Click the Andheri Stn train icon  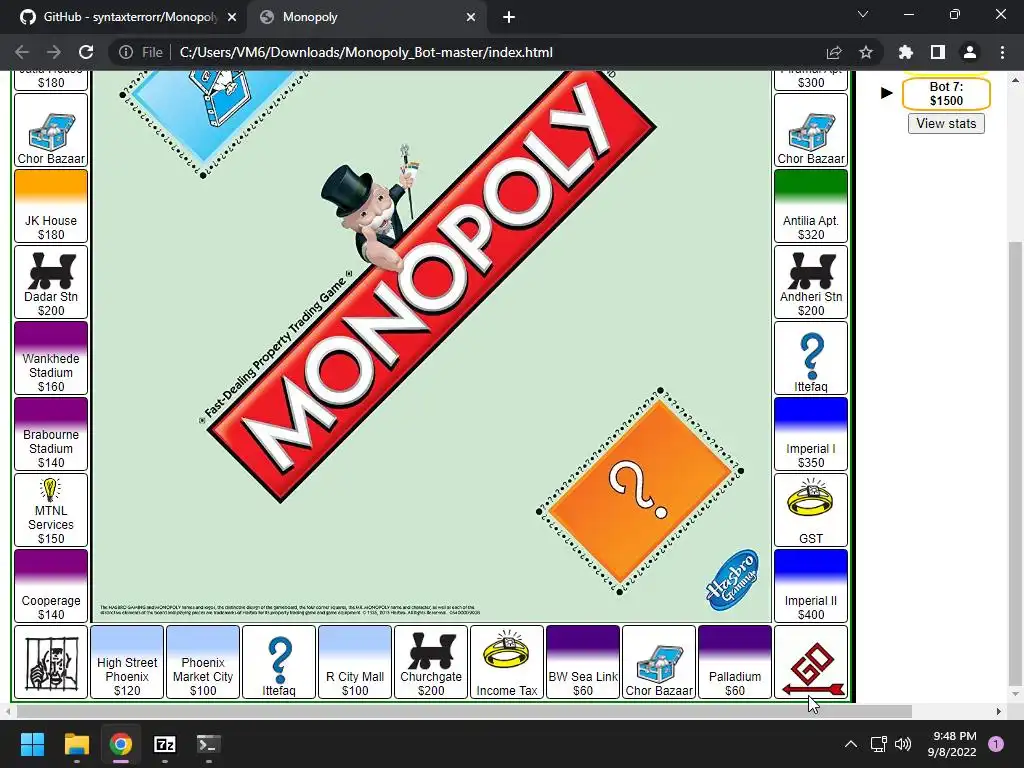(810, 270)
